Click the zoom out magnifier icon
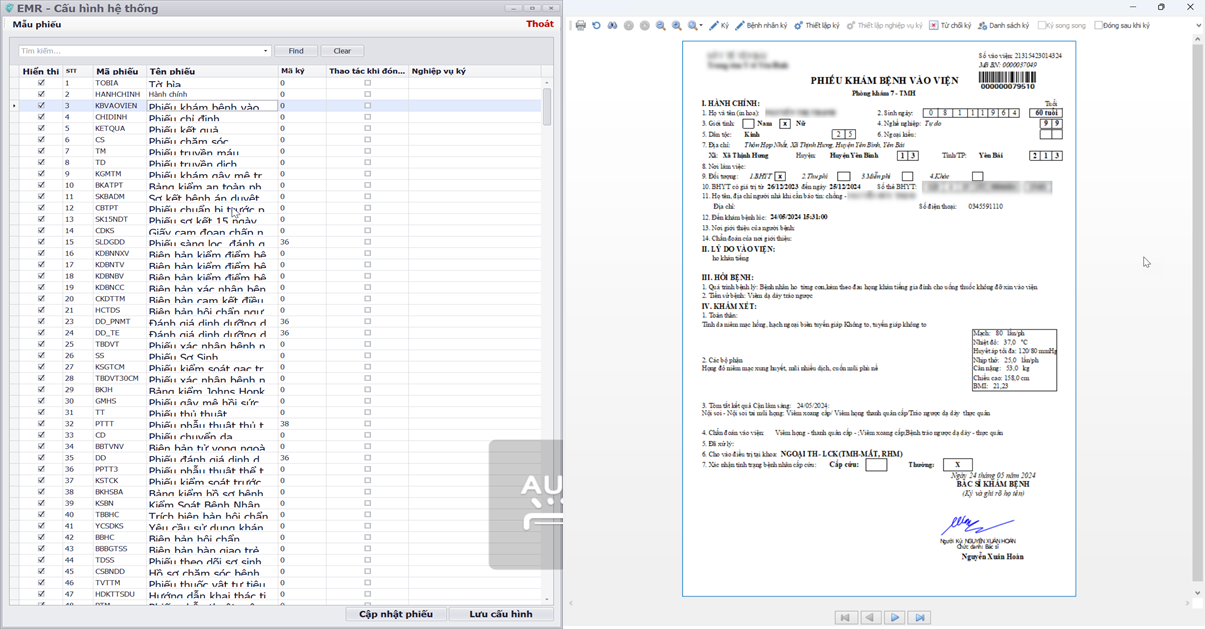This screenshot has height=629, width=1205. (661, 26)
